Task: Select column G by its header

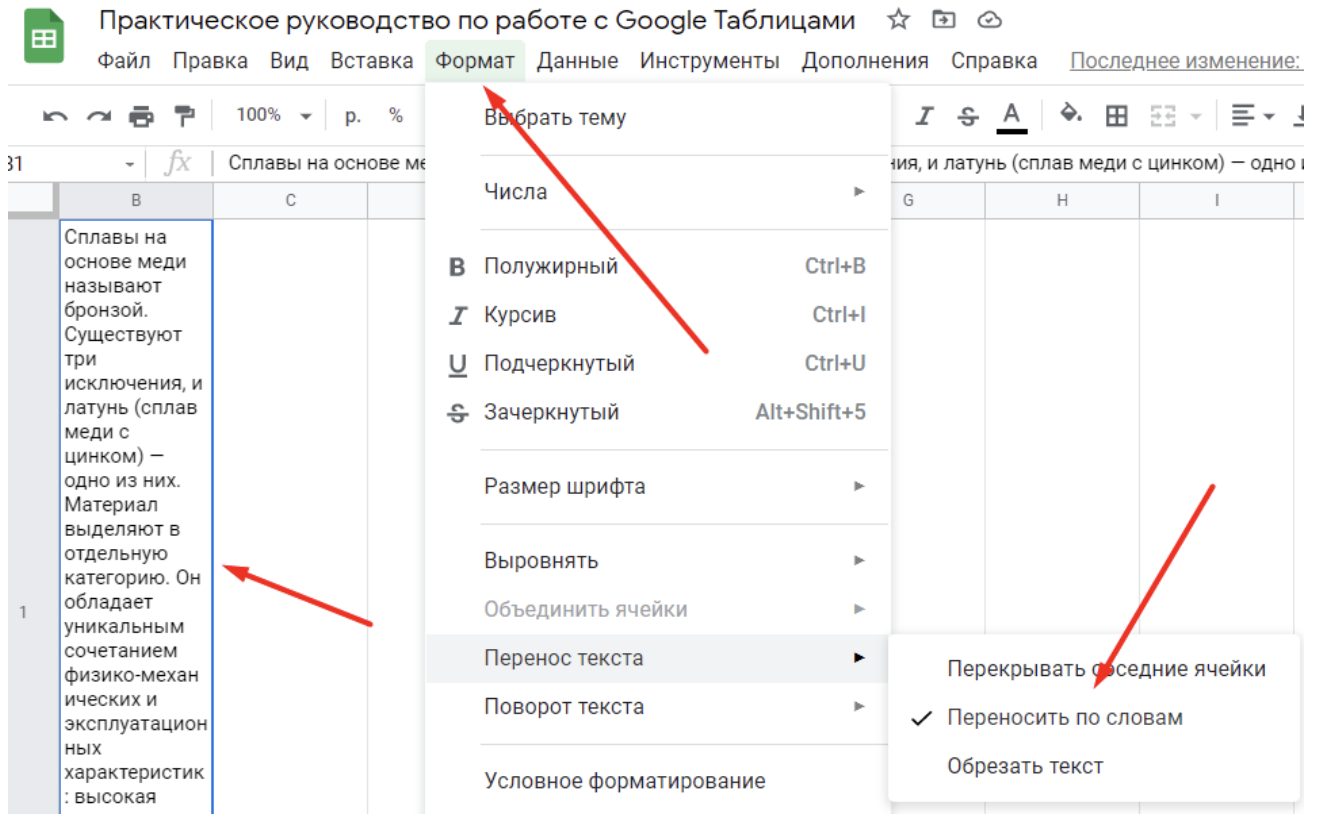Action: 909,200
